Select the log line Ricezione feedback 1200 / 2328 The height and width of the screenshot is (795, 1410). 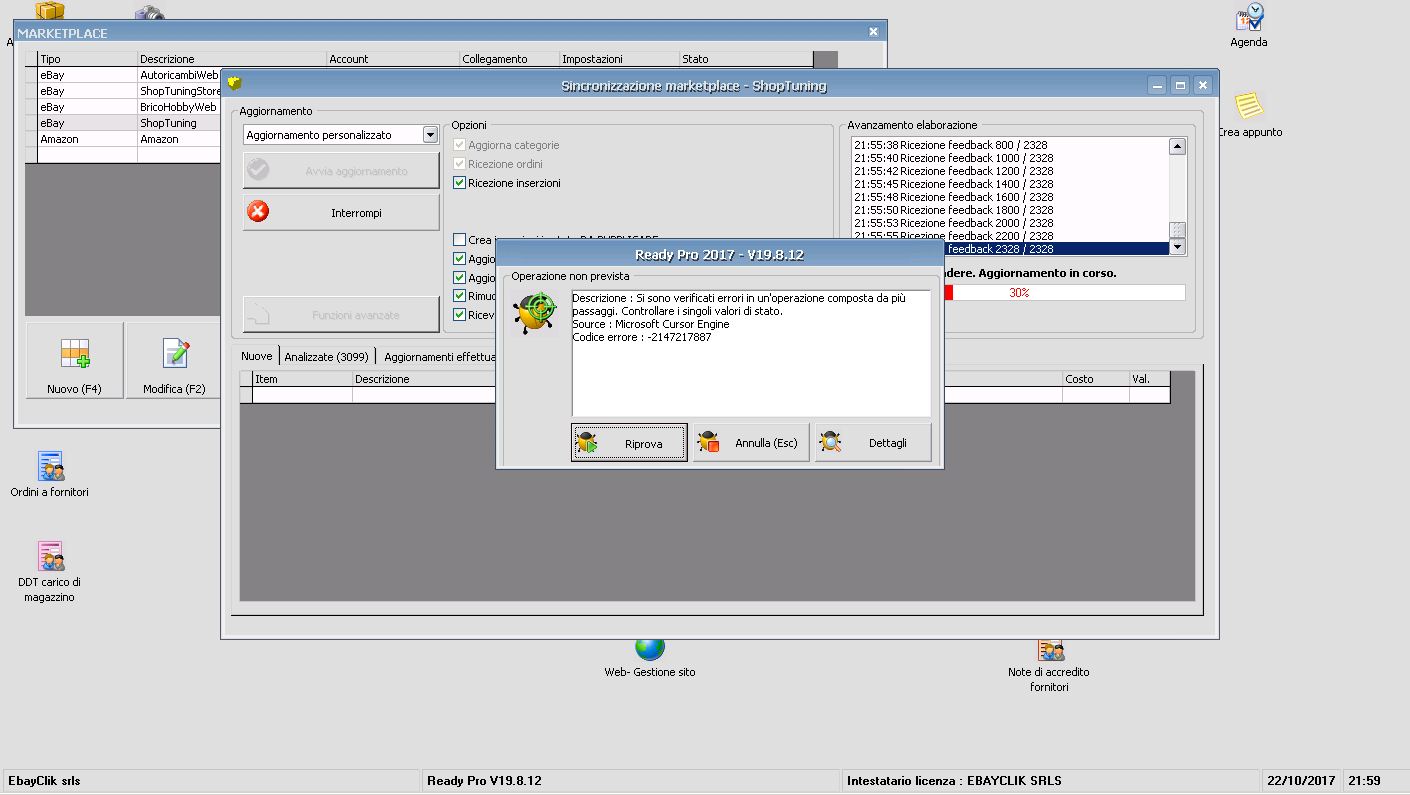[1010, 171]
